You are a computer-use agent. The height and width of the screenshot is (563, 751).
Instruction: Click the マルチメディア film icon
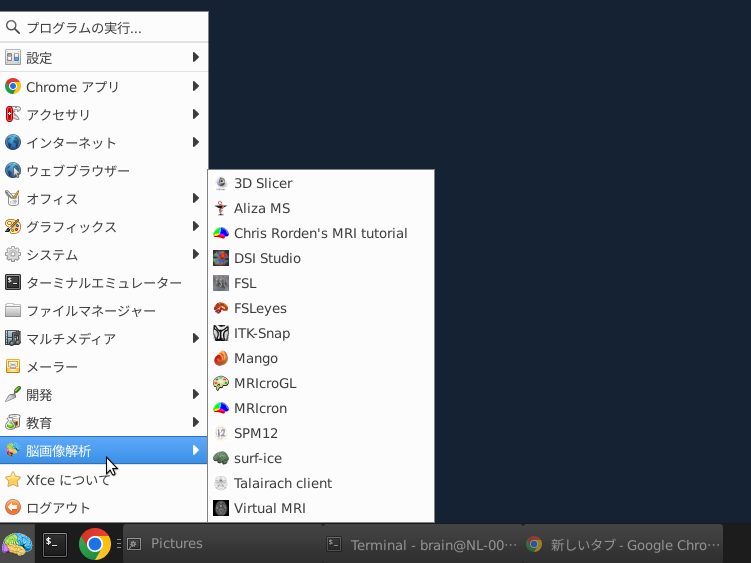[13, 338]
